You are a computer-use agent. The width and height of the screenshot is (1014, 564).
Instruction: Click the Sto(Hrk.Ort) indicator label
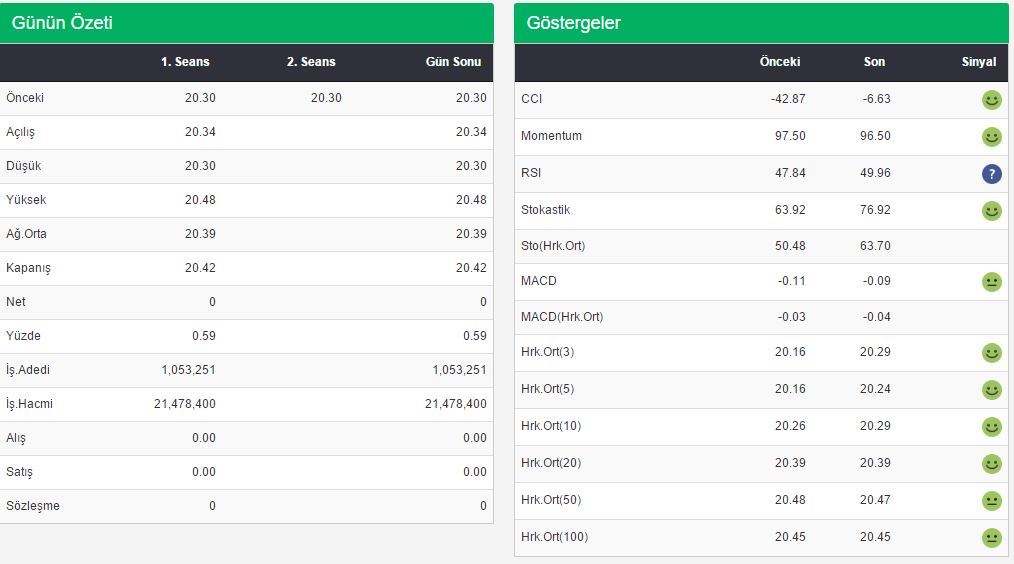pyautogui.click(x=553, y=246)
